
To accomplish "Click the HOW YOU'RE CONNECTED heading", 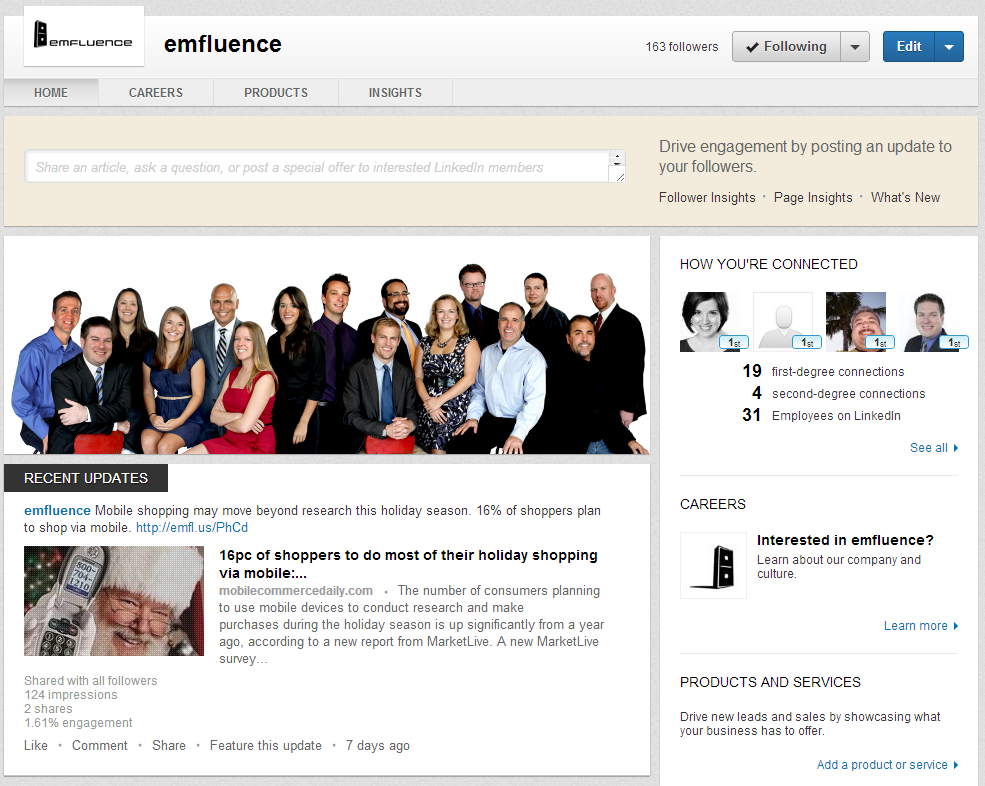I will 768,264.
